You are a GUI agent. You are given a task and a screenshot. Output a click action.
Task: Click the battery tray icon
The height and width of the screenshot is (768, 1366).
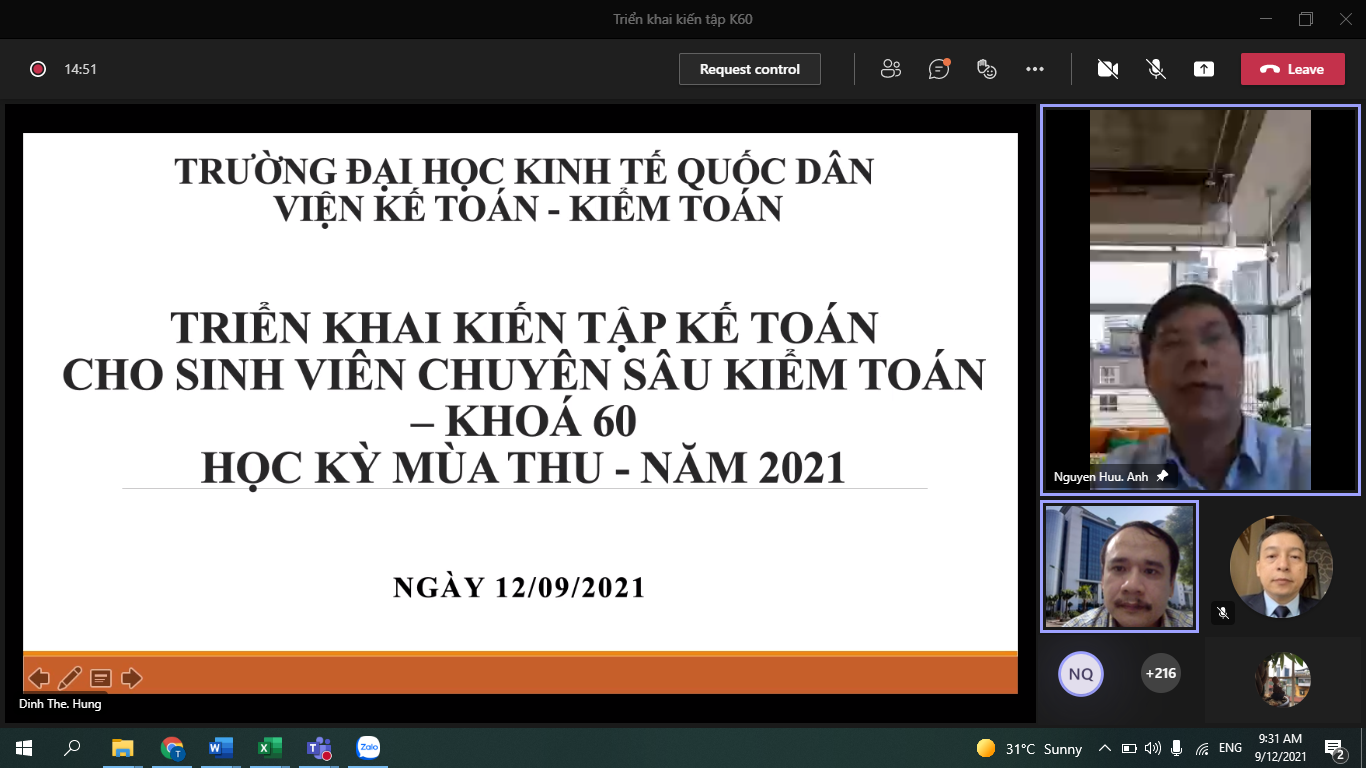[1129, 748]
